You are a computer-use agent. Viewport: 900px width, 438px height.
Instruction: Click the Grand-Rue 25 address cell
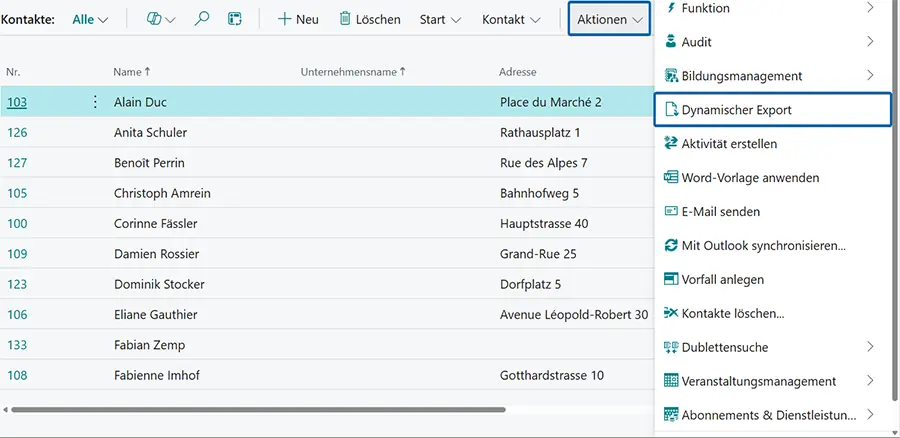[538, 254]
